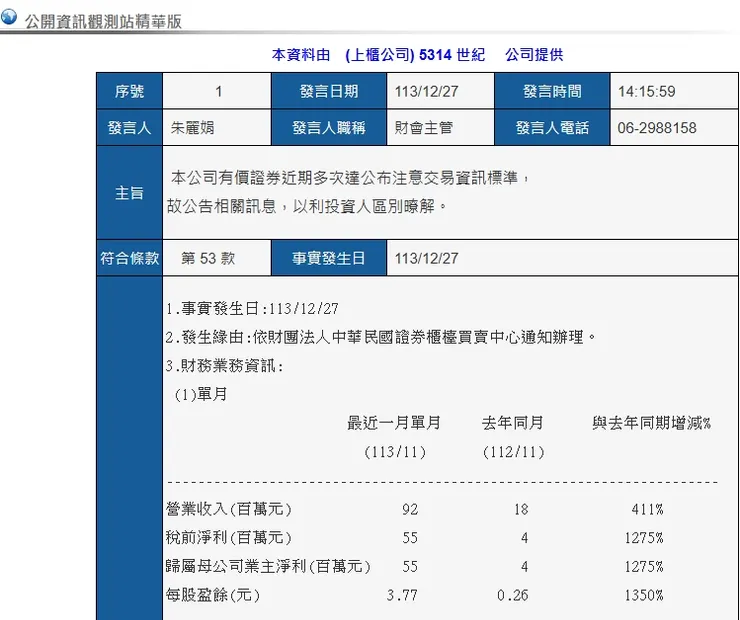Click the 去年同月 column heading
This screenshot has height=620, width=740.
tap(513, 423)
